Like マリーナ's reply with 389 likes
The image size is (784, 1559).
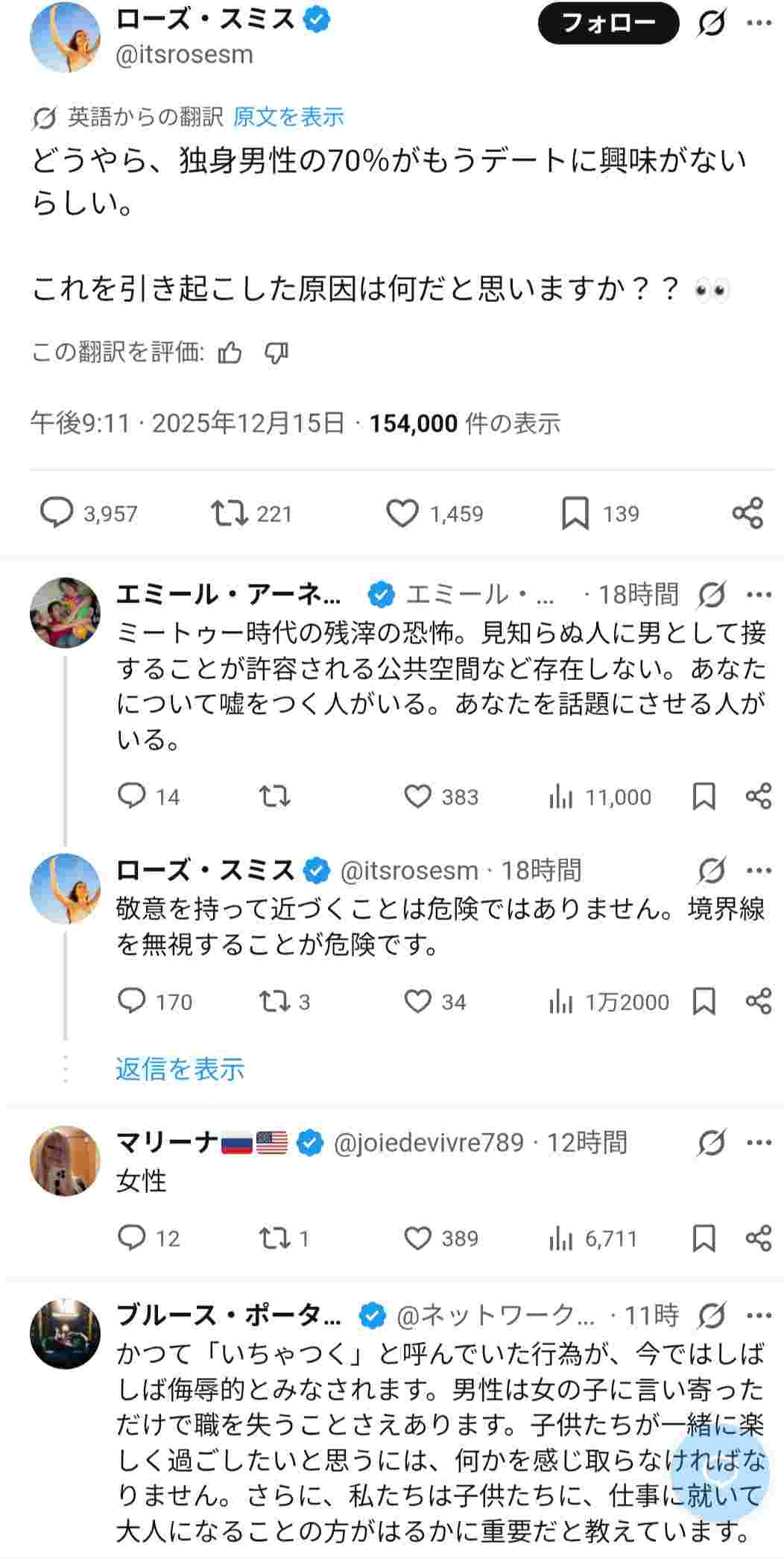point(418,1238)
